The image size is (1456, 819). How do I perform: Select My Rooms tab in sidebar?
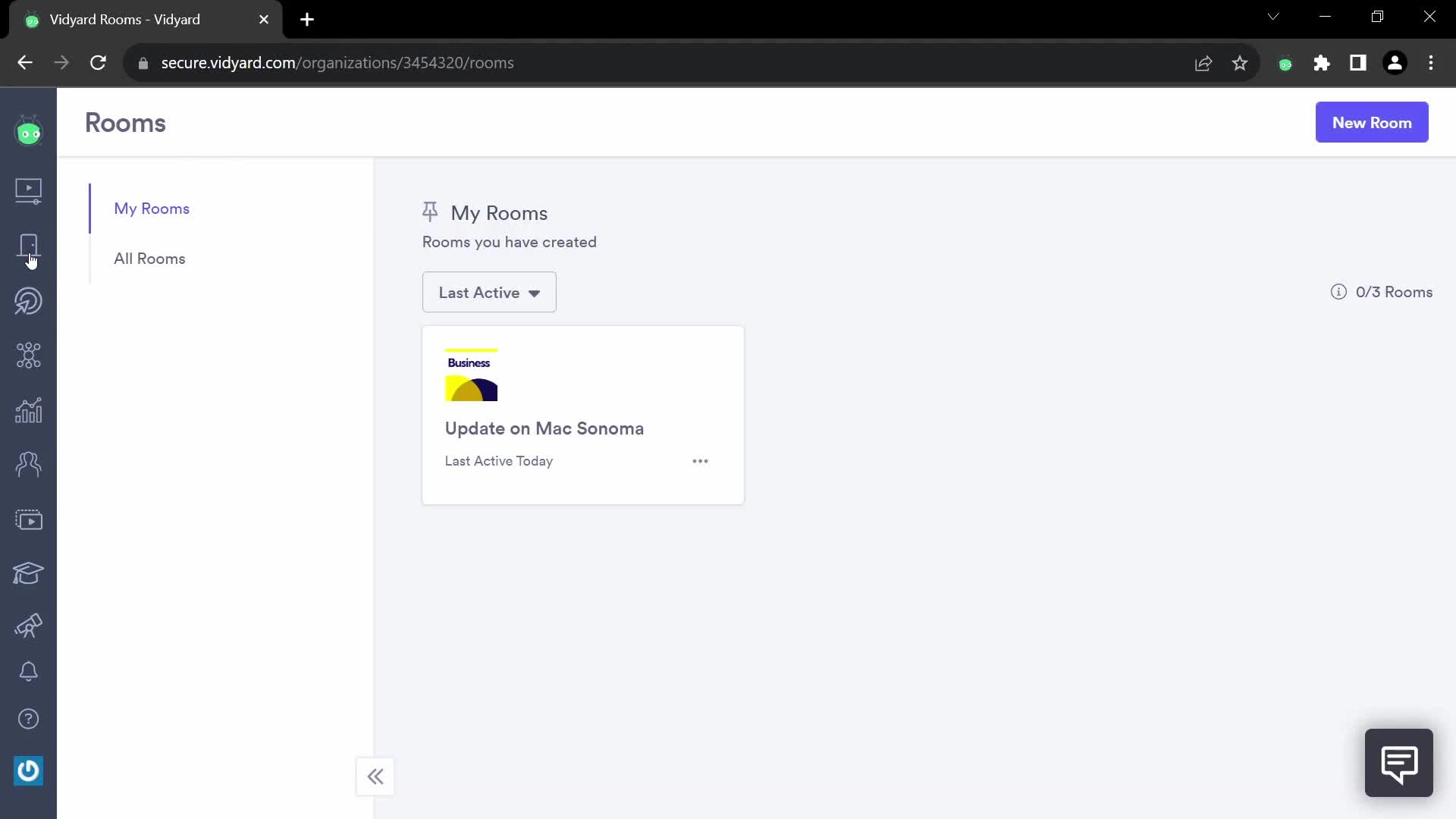pyautogui.click(x=152, y=209)
